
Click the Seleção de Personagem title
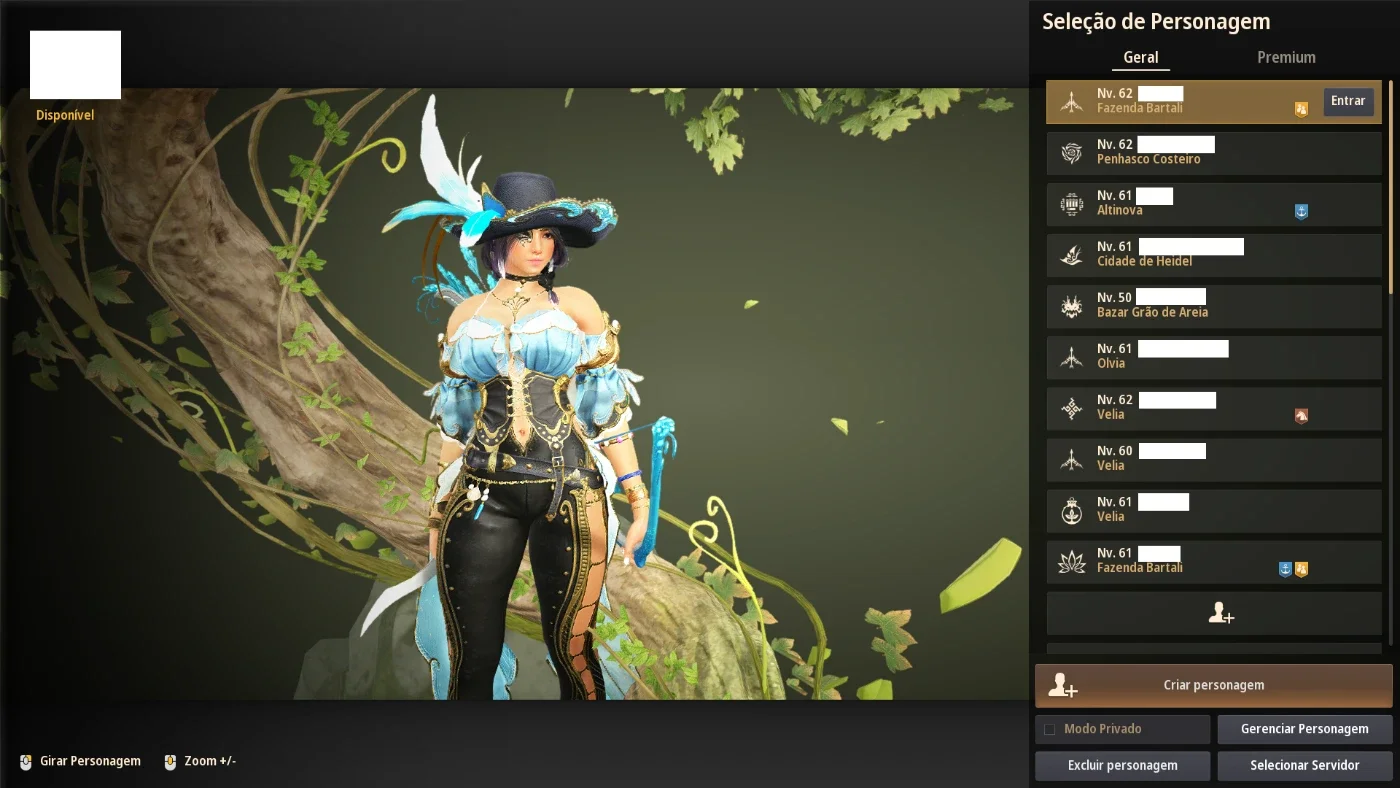tap(1156, 21)
